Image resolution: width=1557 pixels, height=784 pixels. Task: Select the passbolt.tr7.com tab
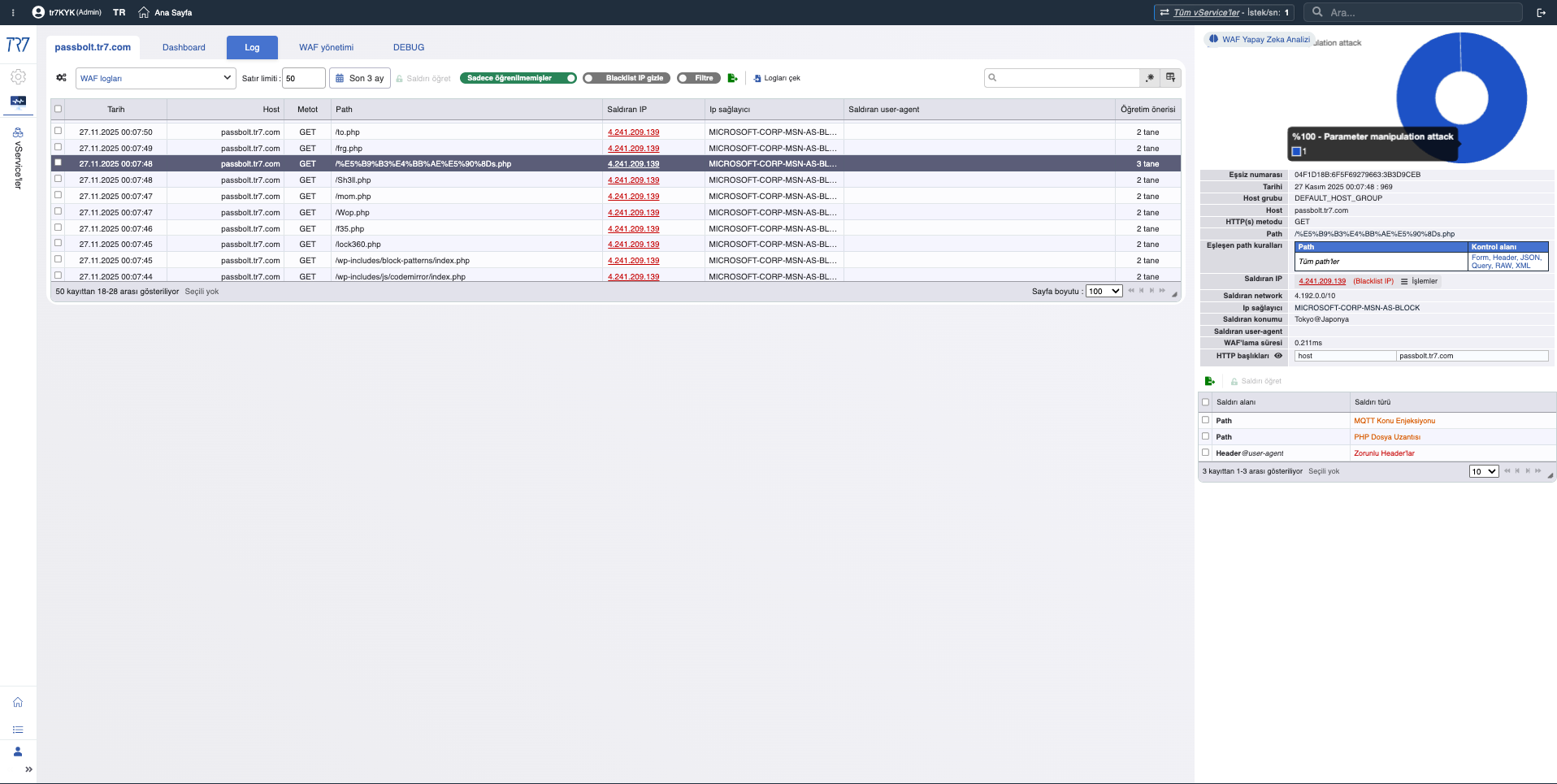pyautogui.click(x=93, y=47)
